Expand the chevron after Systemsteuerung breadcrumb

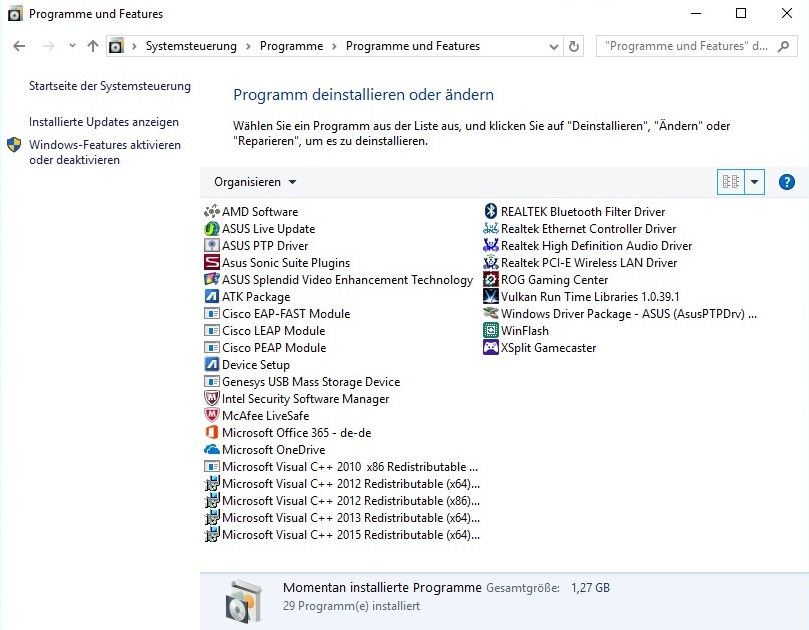pyautogui.click(x=248, y=46)
